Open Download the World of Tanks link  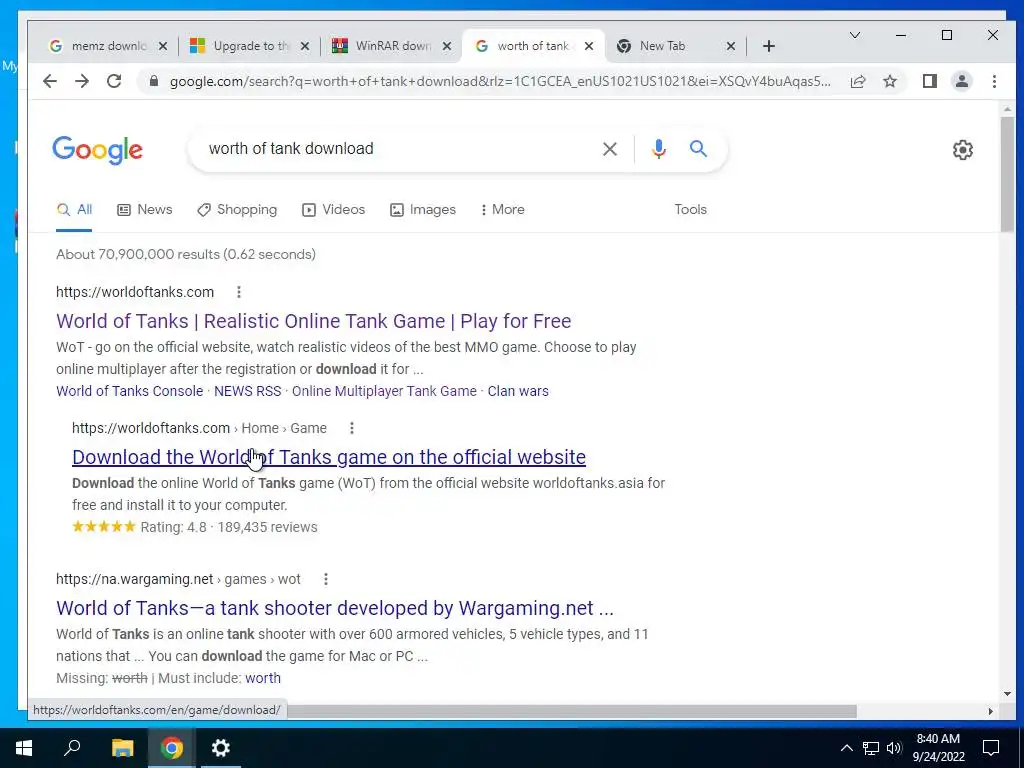tap(328, 457)
